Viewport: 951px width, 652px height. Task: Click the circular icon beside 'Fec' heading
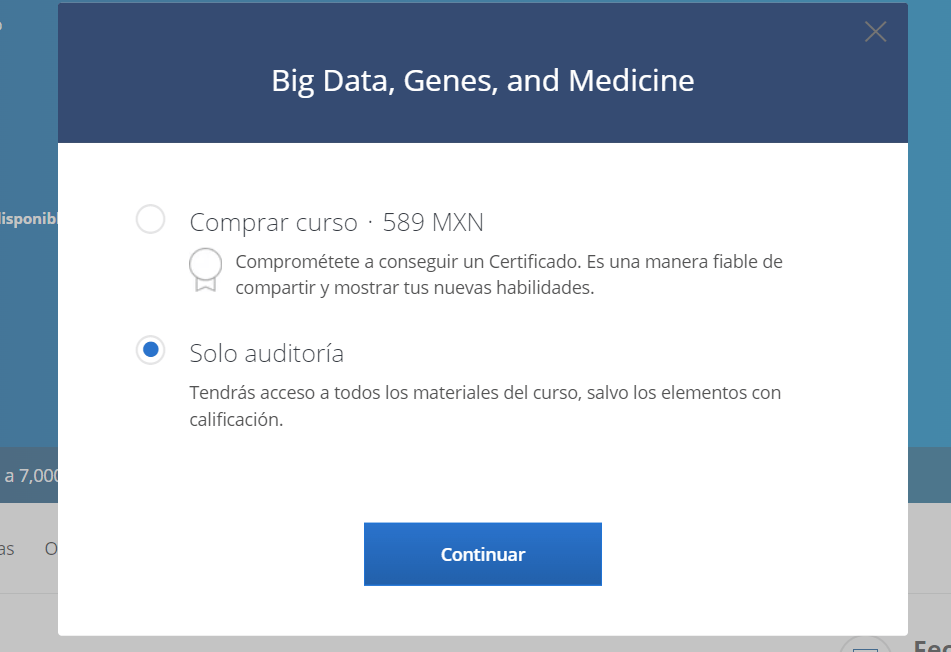click(x=865, y=645)
